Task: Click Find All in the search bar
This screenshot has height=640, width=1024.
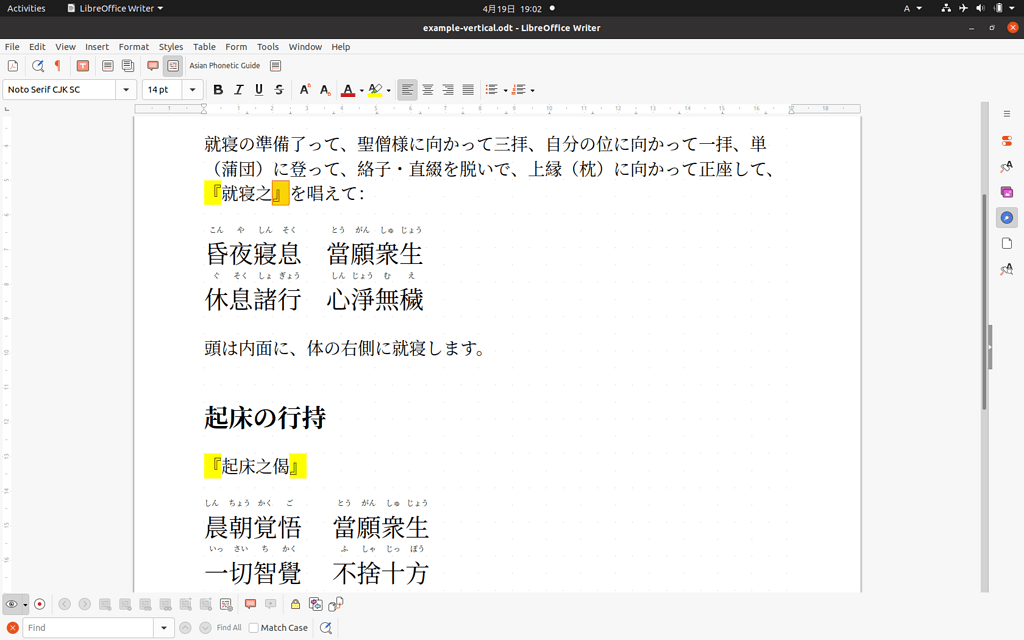Action: (x=229, y=627)
